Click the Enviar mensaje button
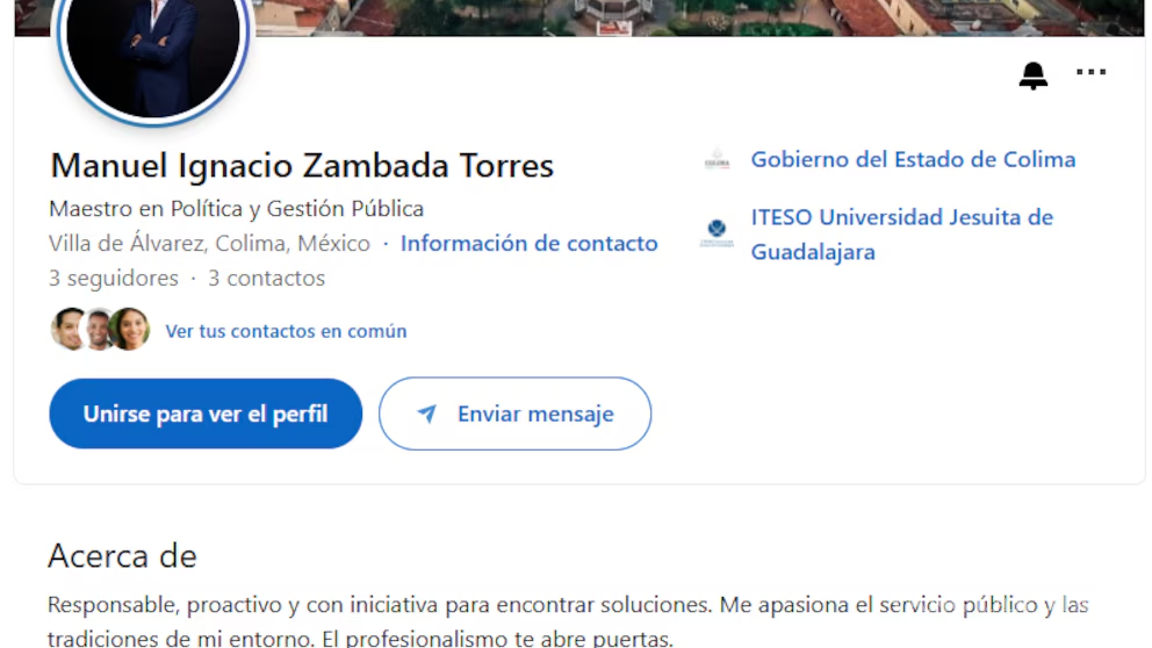The height and width of the screenshot is (648, 1152). pyautogui.click(x=515, y=413)
